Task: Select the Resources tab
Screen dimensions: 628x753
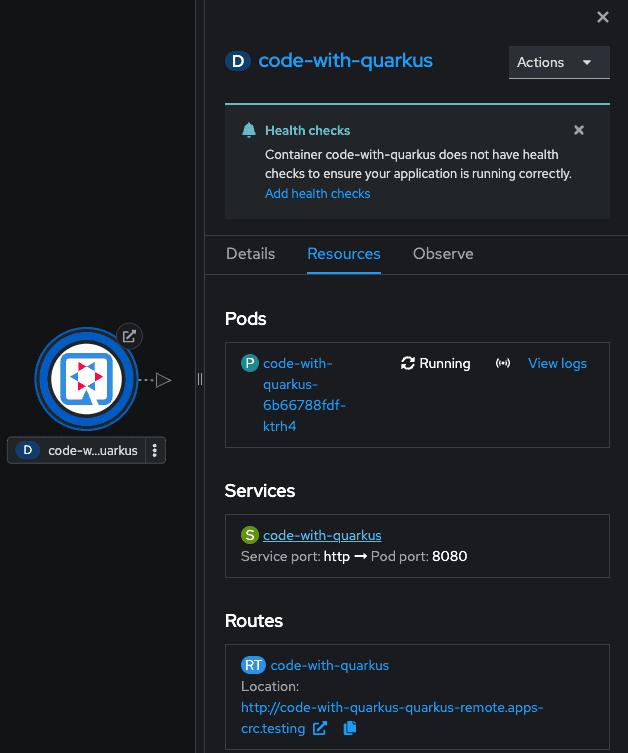Action: click(x=344, y=254)
